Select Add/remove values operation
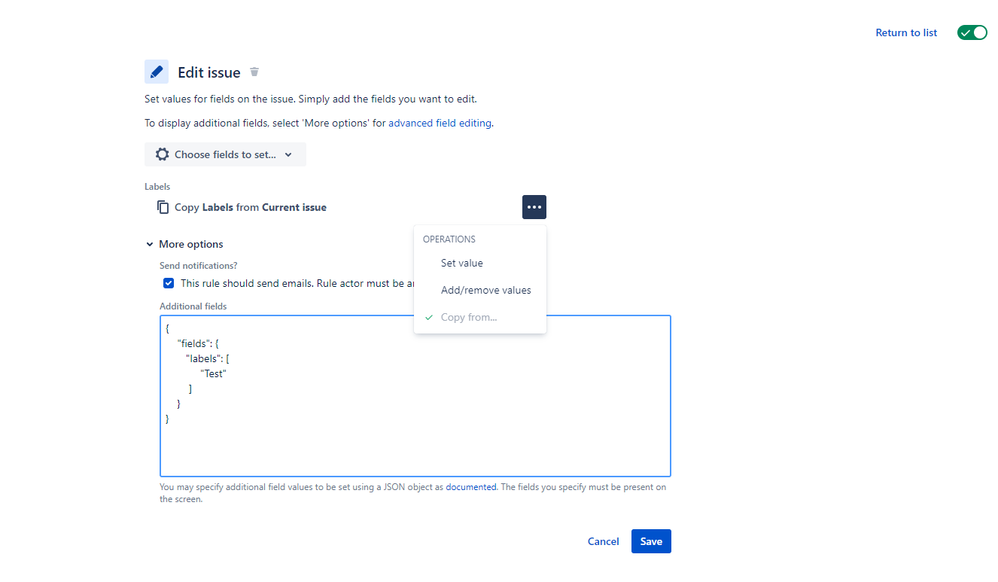This screenshot has height=582, width=998. (480, 290)
